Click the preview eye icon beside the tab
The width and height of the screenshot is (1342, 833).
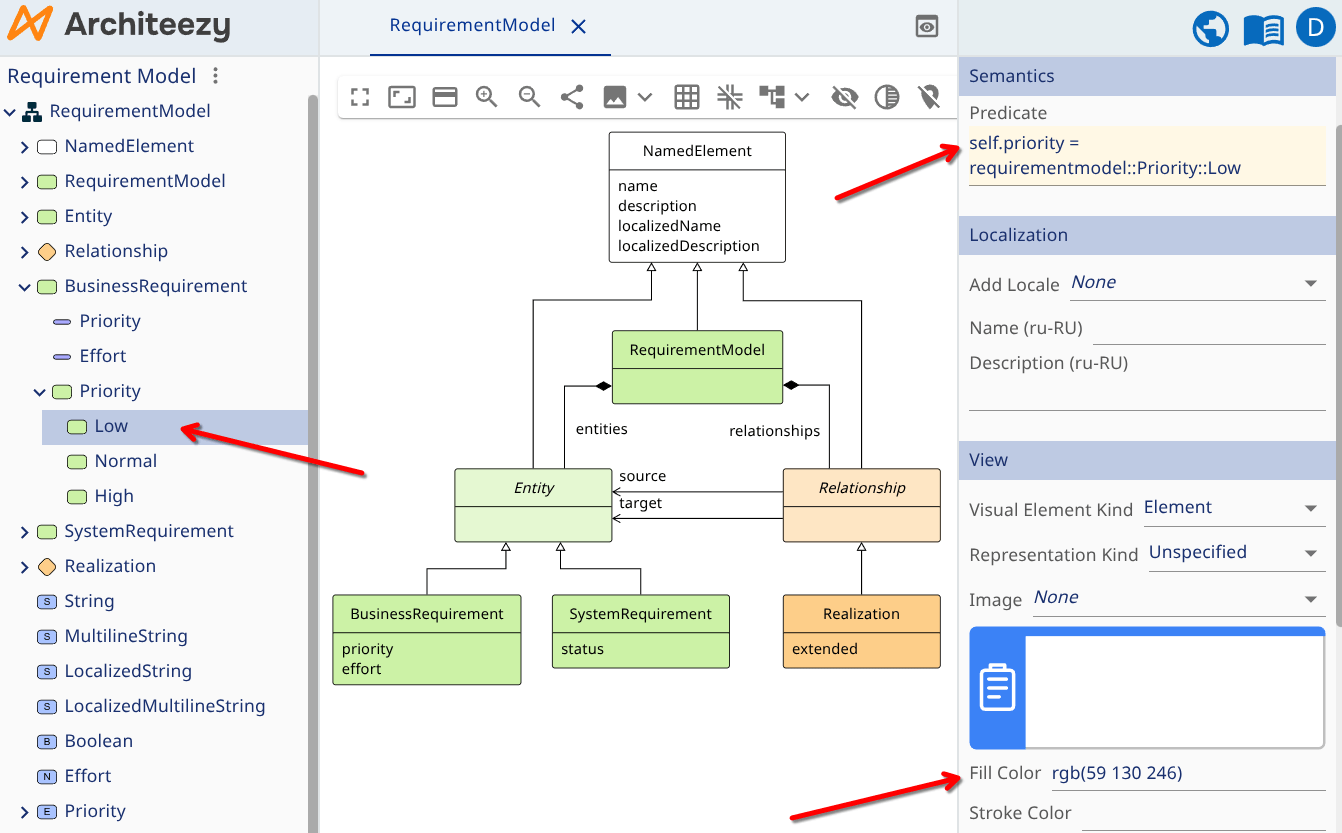click(x=927, y=27)
